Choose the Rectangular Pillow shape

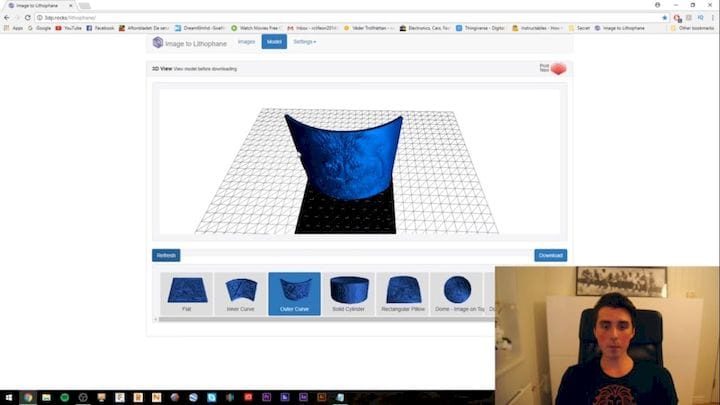(403, 293)
